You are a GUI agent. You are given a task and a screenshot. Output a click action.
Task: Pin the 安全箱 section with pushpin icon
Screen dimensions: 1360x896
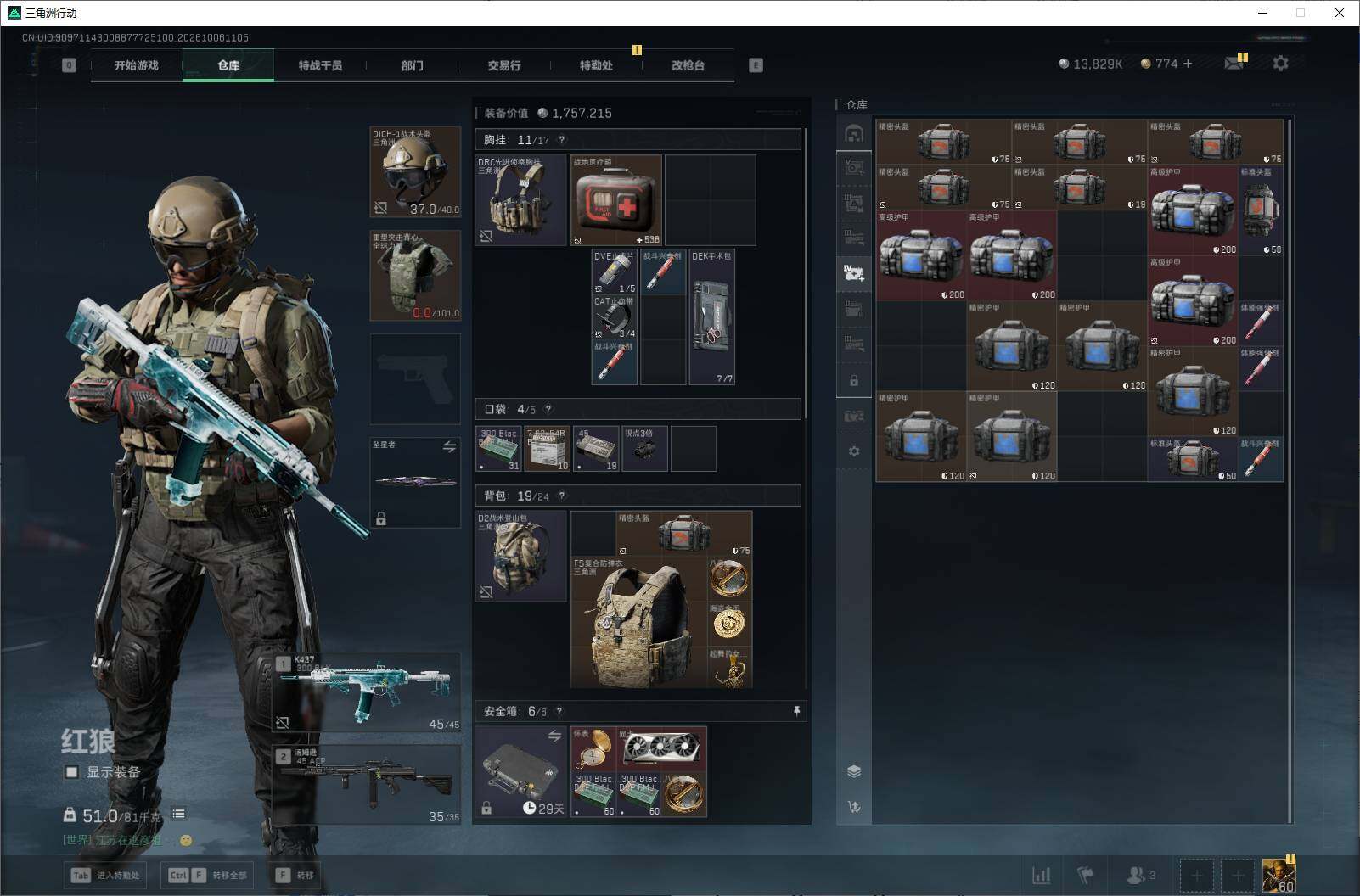796,711
